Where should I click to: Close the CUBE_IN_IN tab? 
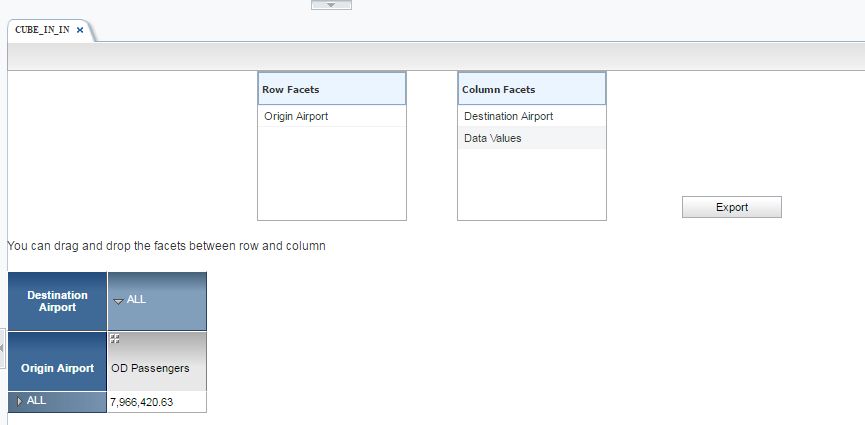pyautogui.click(x=80, y=30)
